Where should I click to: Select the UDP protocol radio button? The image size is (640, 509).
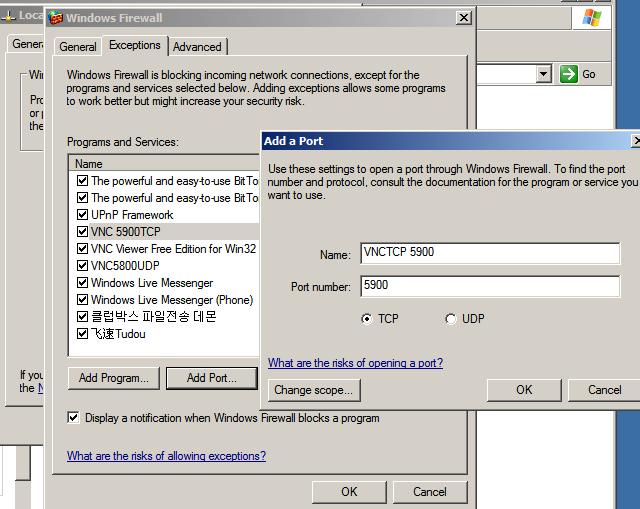coord(450,319)
